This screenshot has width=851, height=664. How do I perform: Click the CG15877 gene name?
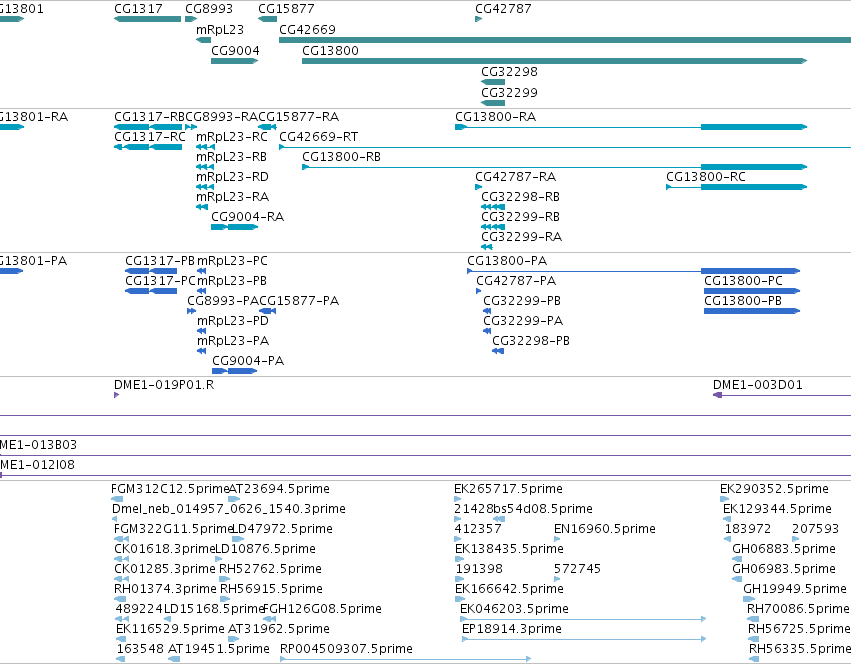coord(286,9)
